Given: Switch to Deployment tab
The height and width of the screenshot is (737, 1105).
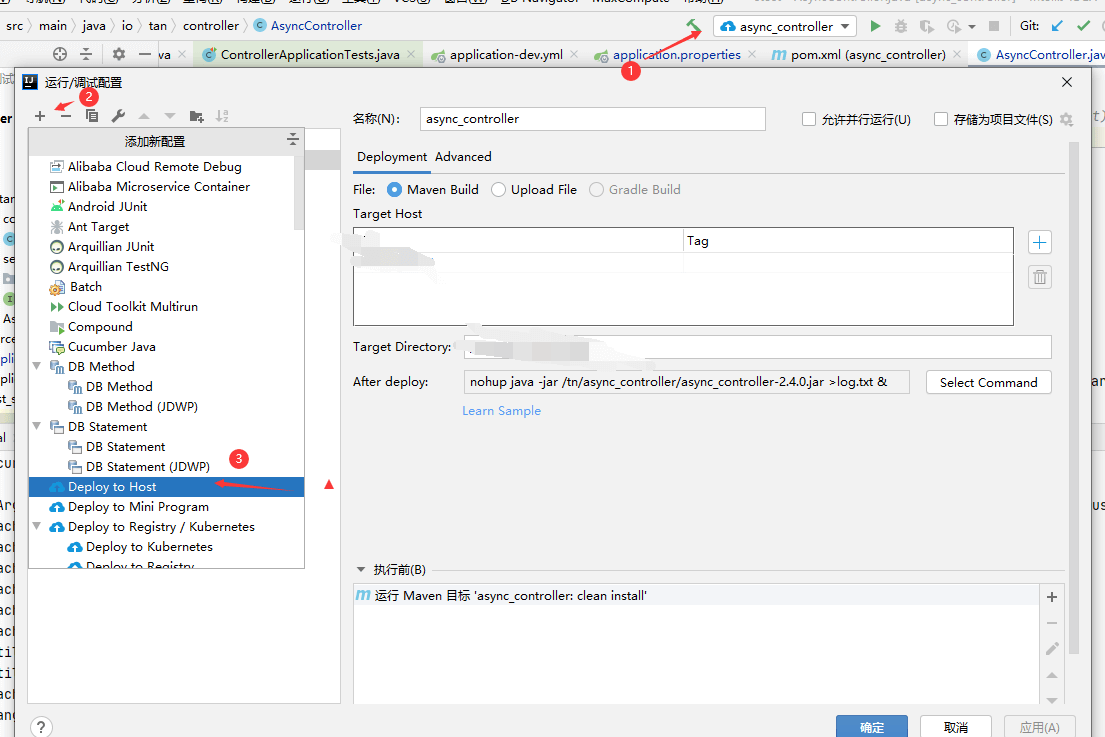Looking at the screenshot, I should click(392, 156).
